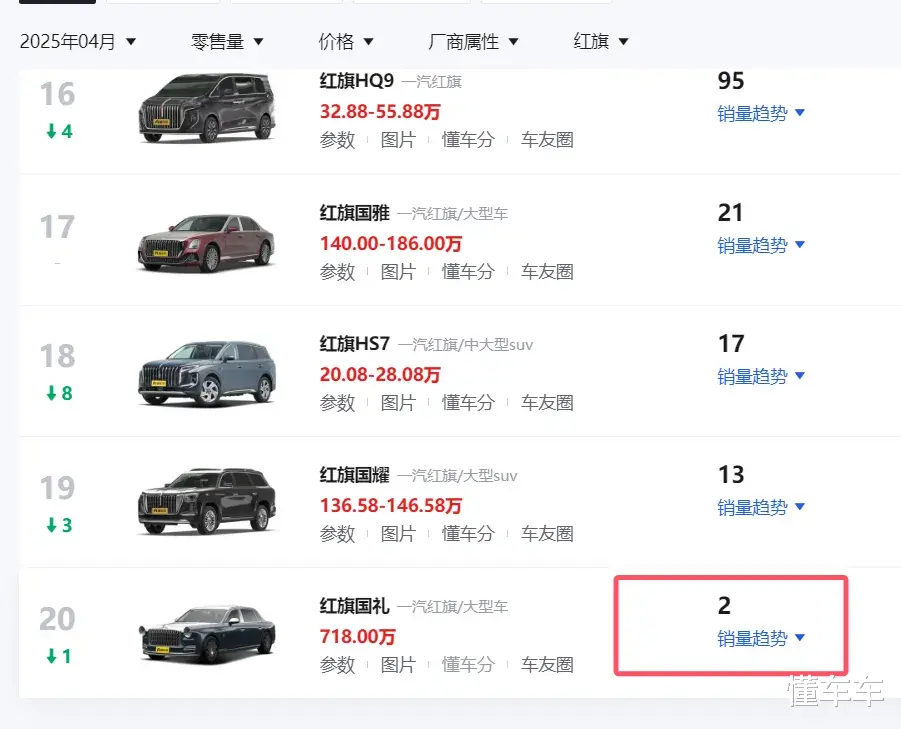Open the 2025年04月 date dropdown
901x729 pixels.
pyautogui.click(x=78, y=42)
